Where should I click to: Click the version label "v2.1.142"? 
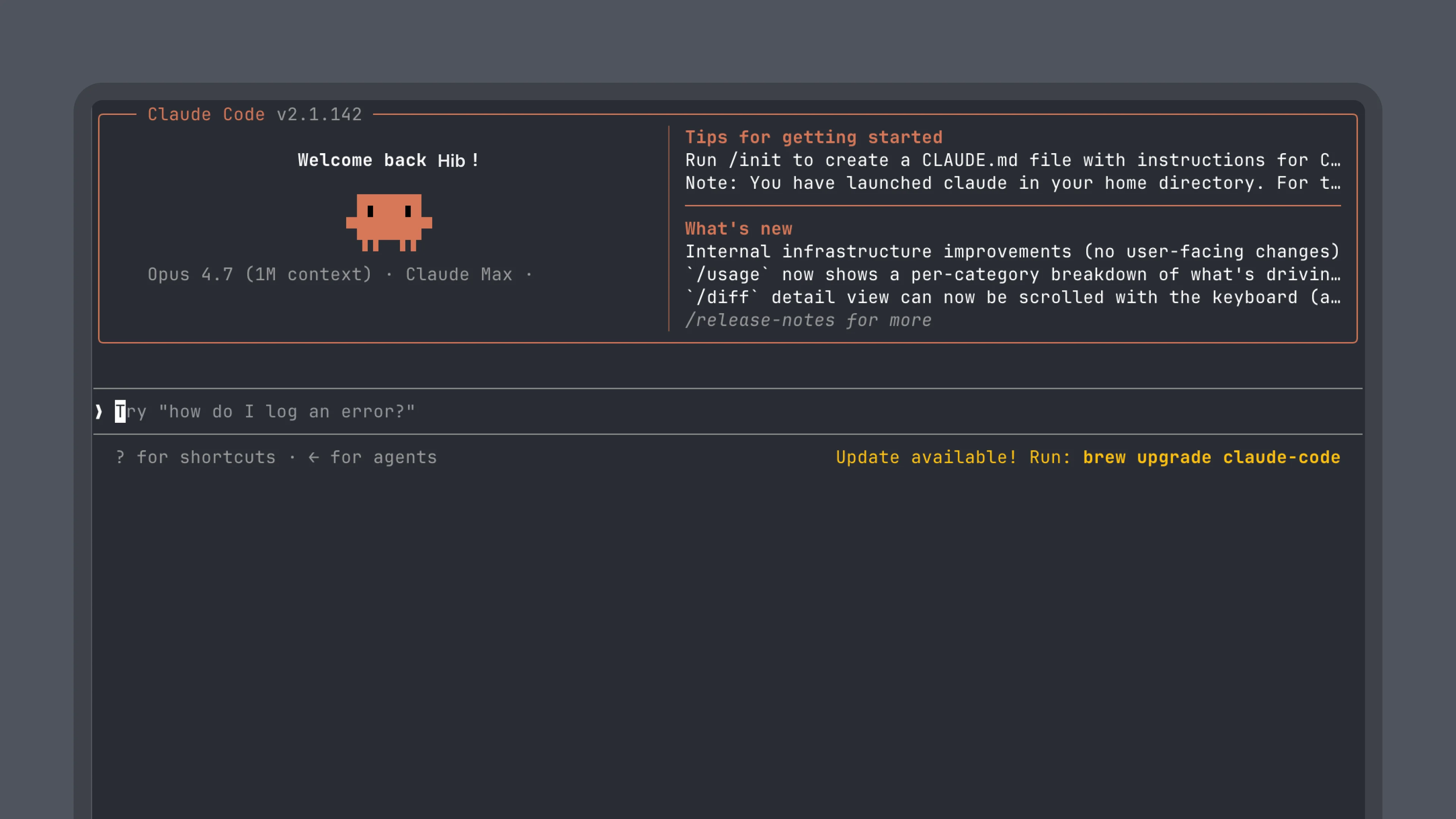point(319,115)
